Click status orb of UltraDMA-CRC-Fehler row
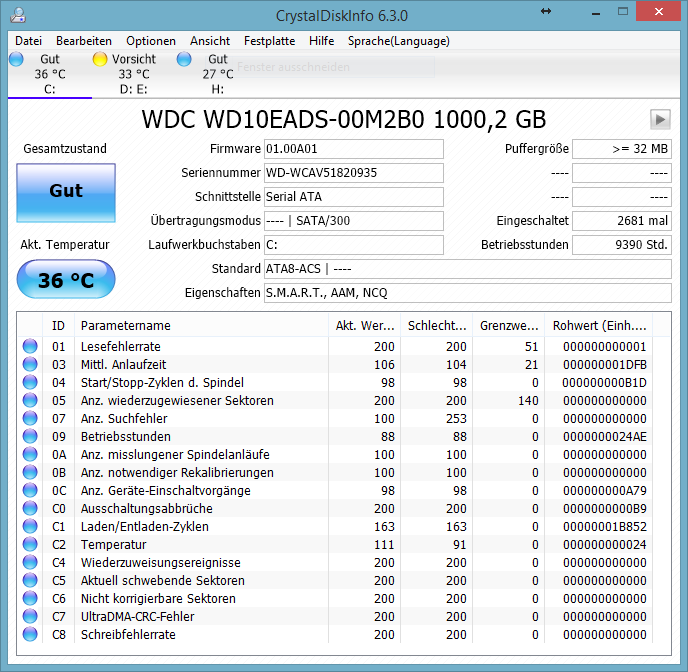The height and width of the screenshot is (672, 688). (x=30, y=616)
